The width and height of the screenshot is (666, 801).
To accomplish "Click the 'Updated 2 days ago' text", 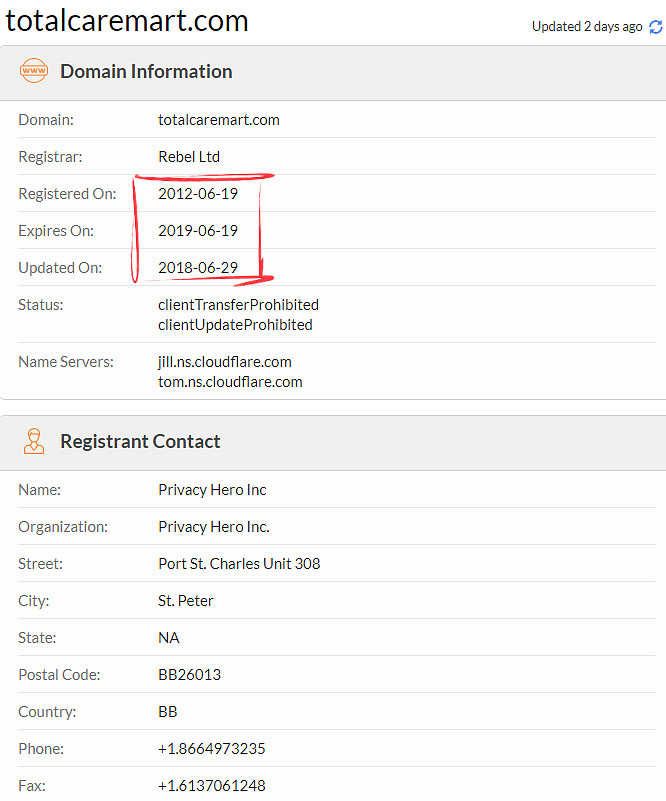I will point(587,27).
